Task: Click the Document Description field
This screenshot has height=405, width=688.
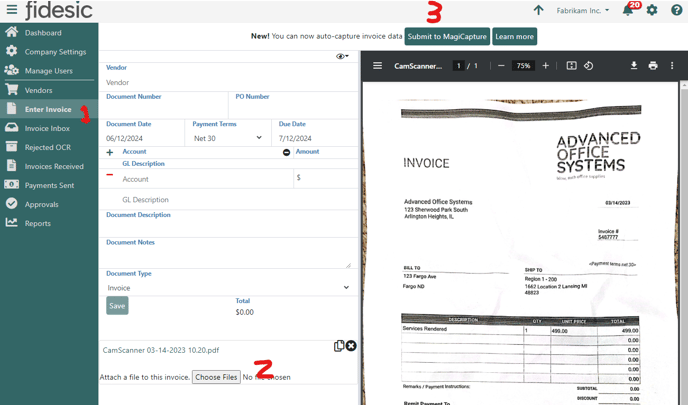Action: (x=230, y=227)
